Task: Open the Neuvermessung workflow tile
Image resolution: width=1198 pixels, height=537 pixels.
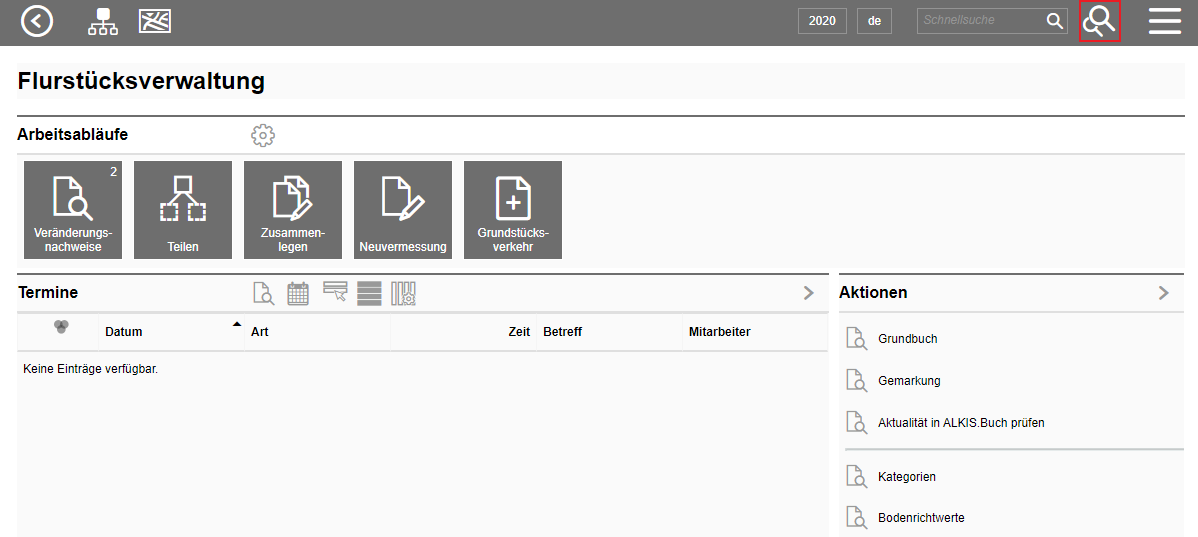Action: pyautogui.click(x=403, y=210)
